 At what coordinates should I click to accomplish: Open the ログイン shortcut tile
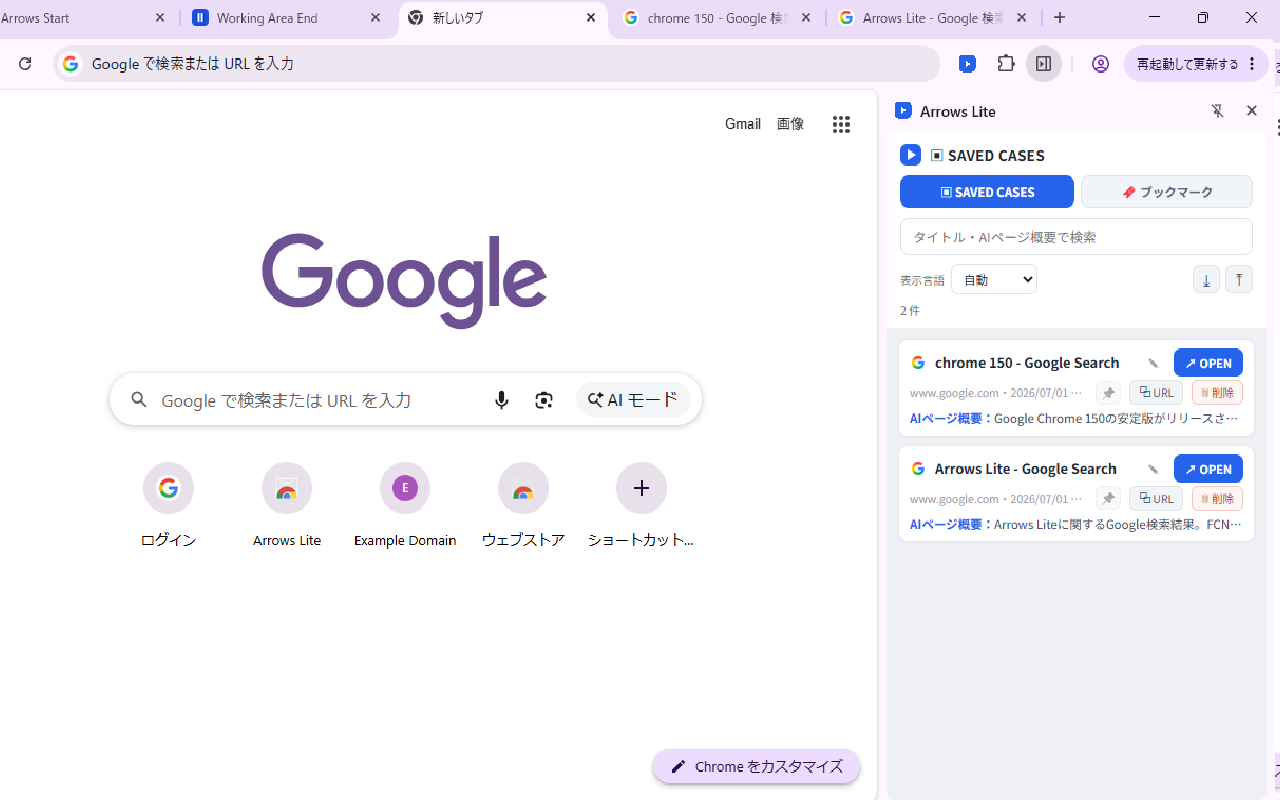pyautogui.click(x=168, y=505)
